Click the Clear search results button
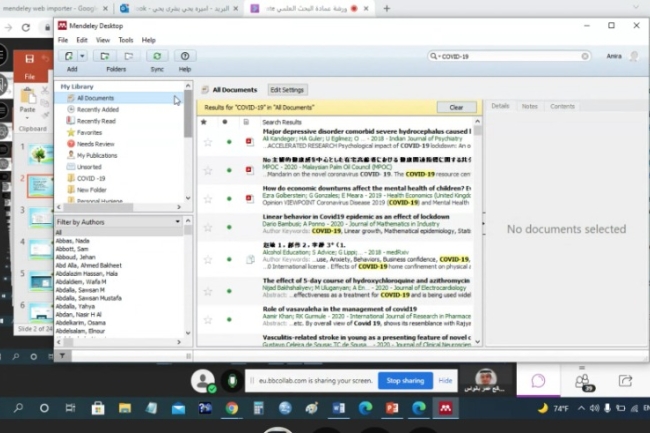This screenshot has height=433, width=650. click(456, 107)
